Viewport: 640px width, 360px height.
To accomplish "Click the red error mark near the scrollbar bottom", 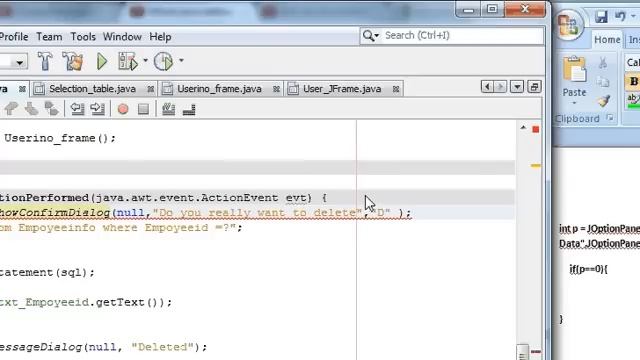I will [x=536, y=351].
